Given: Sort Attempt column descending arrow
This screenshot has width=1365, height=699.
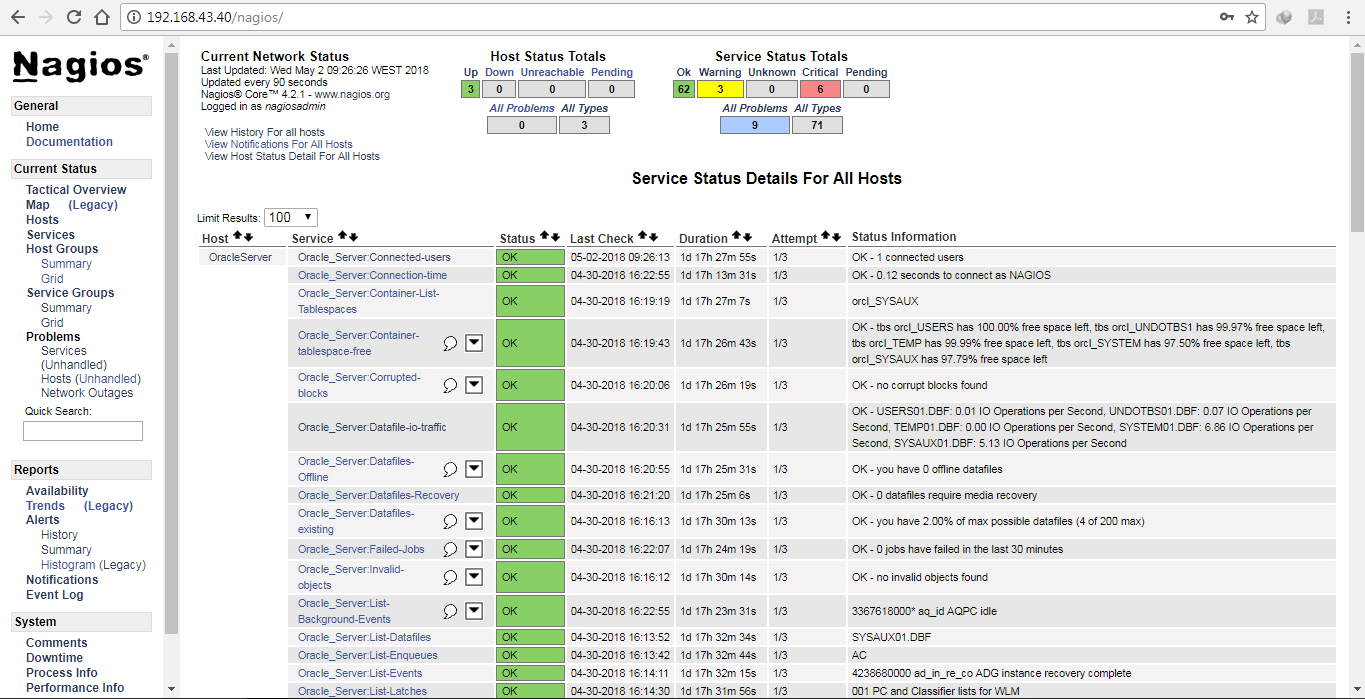Looking at the screenshot, I should (x=836, y=236).
